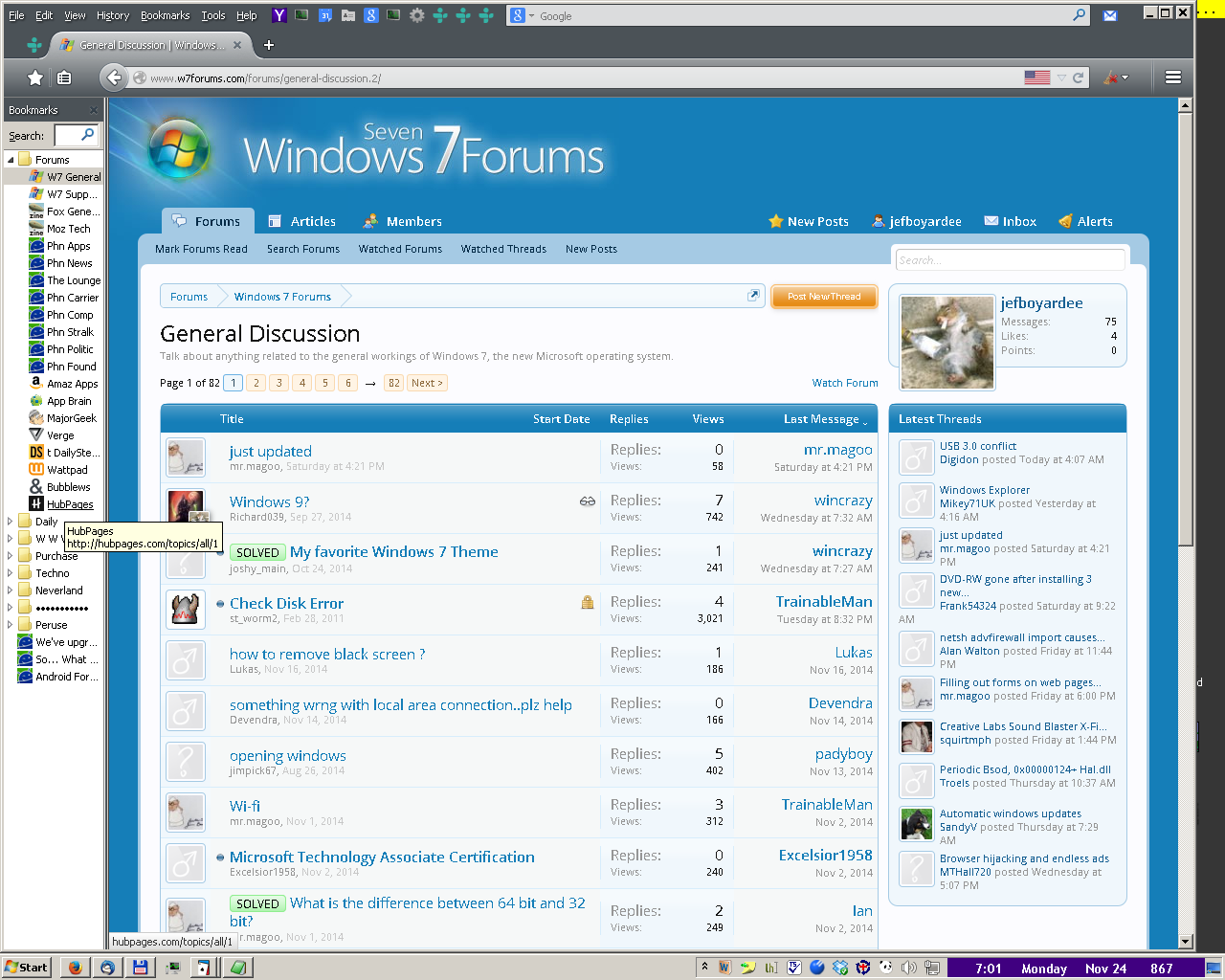Image resolution: width=1225 pixels, height=980 pixels.
Task: Go to page 2 of the thread list
Action: tap(256, 383)
